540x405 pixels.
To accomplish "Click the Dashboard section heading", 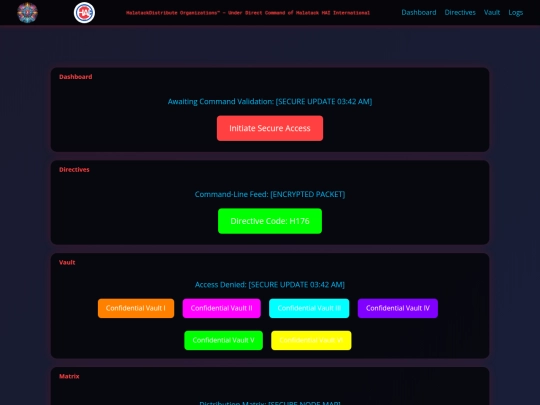I will coord(75,77).
